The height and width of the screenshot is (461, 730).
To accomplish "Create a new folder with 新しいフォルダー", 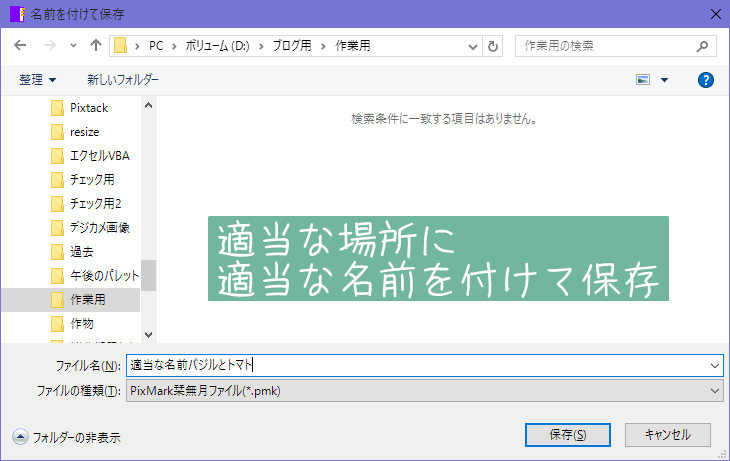I will click(123, 80).
